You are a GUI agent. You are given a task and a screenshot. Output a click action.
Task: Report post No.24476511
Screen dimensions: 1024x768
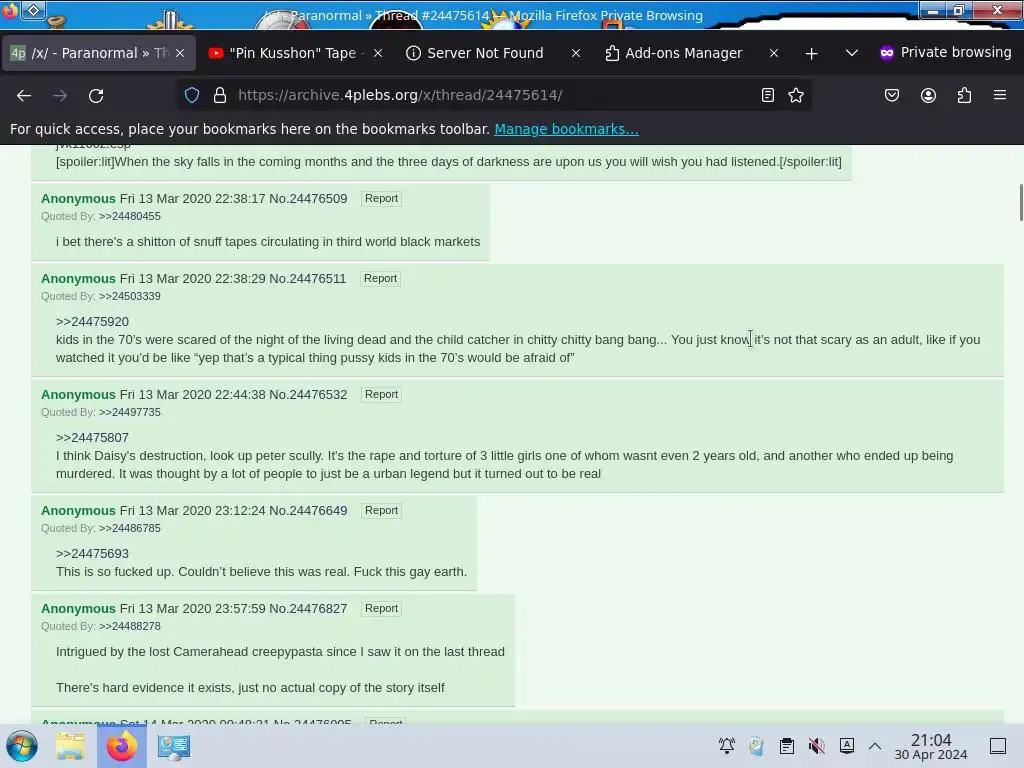click(380, 278)
